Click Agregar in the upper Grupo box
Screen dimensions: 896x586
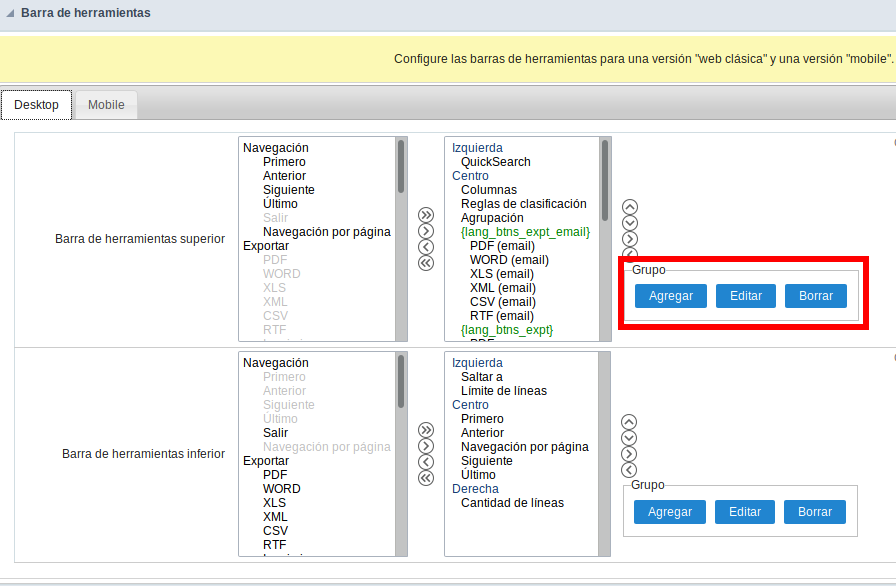click(x=670, y=296)
